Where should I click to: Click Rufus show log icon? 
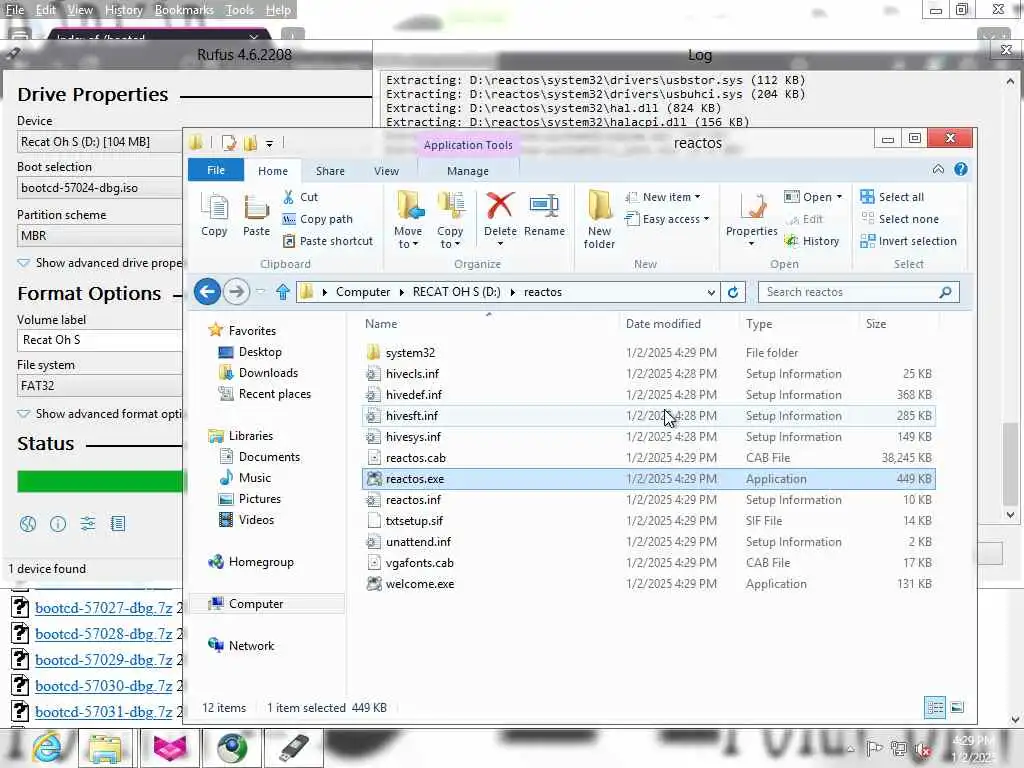click(118, 523)
